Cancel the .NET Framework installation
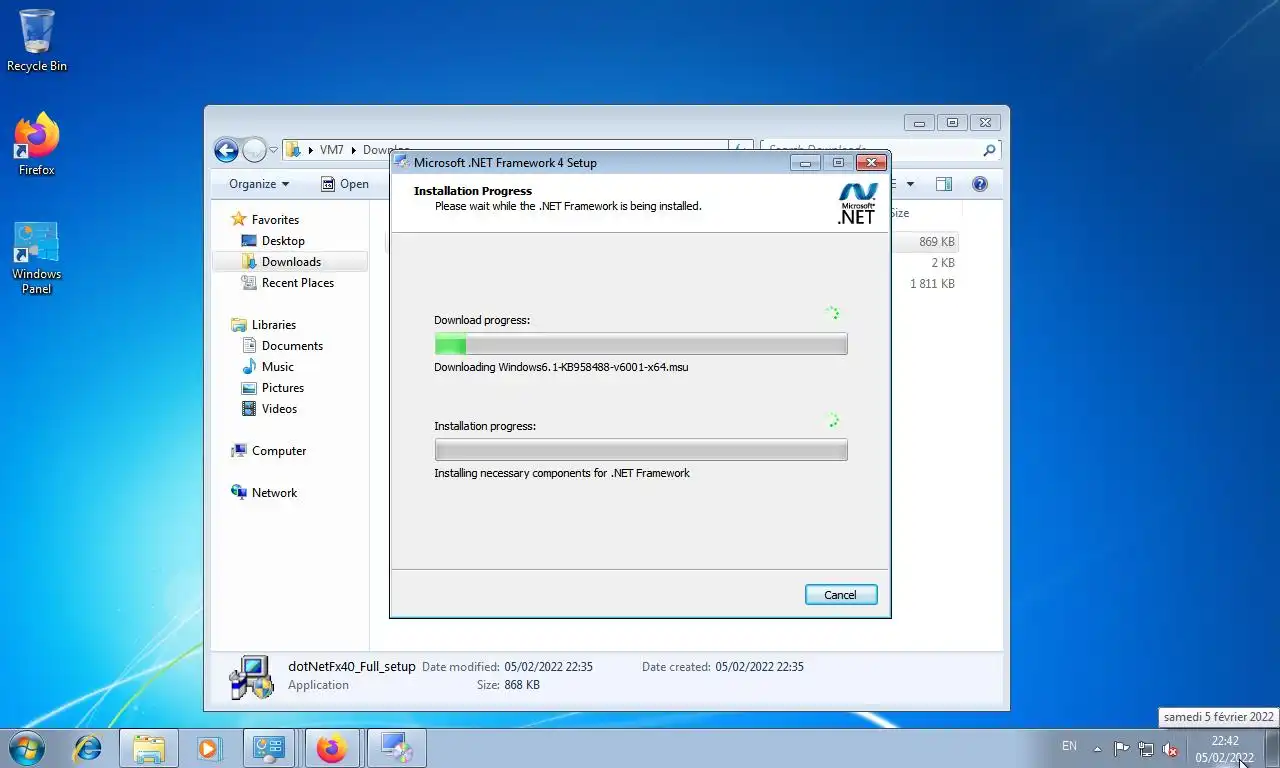 840,594
